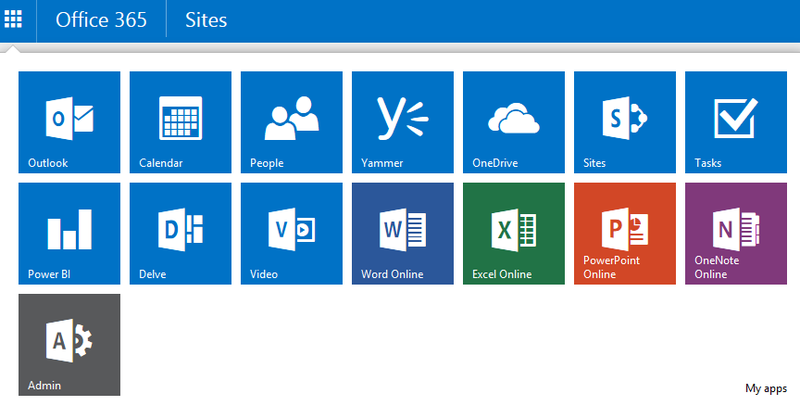Open the Calendar tile
This screenshot has height=406, width=800.
[x=181, y=122]
